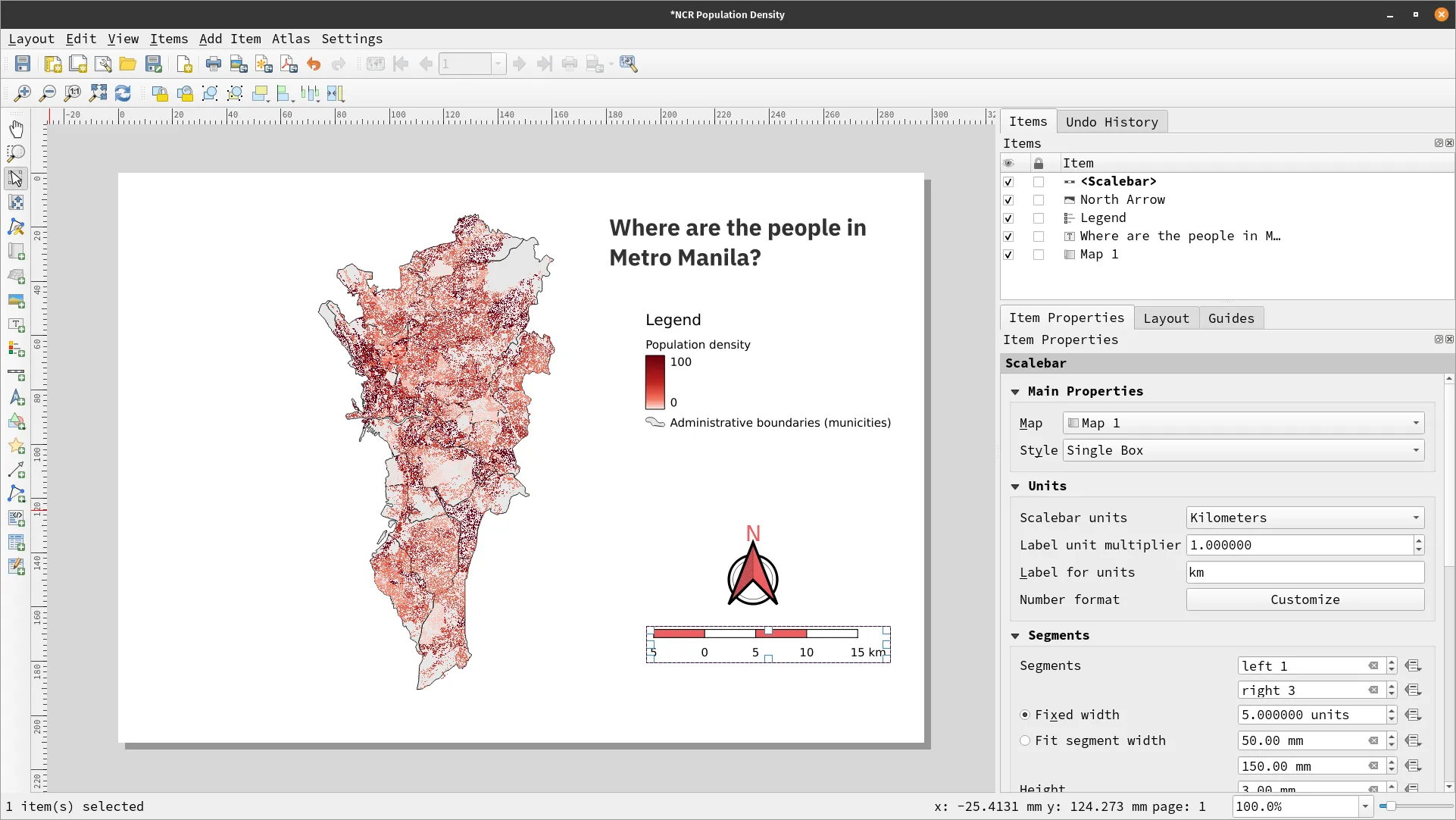Click the Undo arrow icon

point(314,64)
